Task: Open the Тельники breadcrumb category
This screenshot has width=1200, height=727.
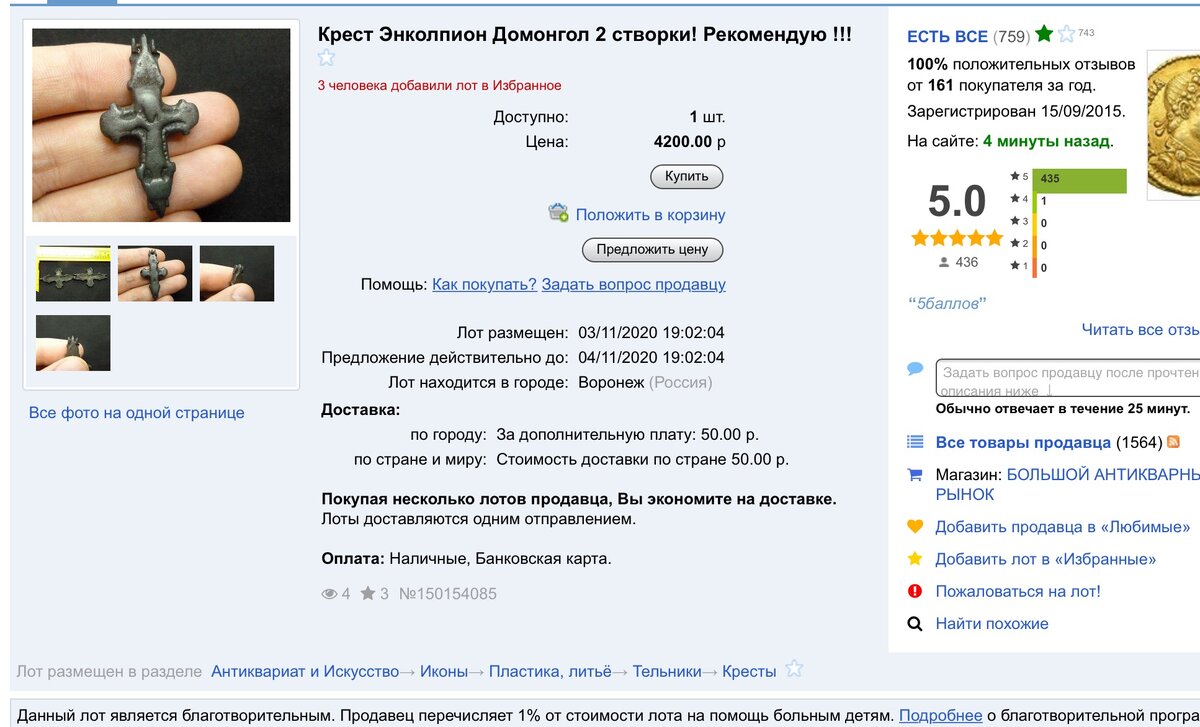Action: (667, 672)
